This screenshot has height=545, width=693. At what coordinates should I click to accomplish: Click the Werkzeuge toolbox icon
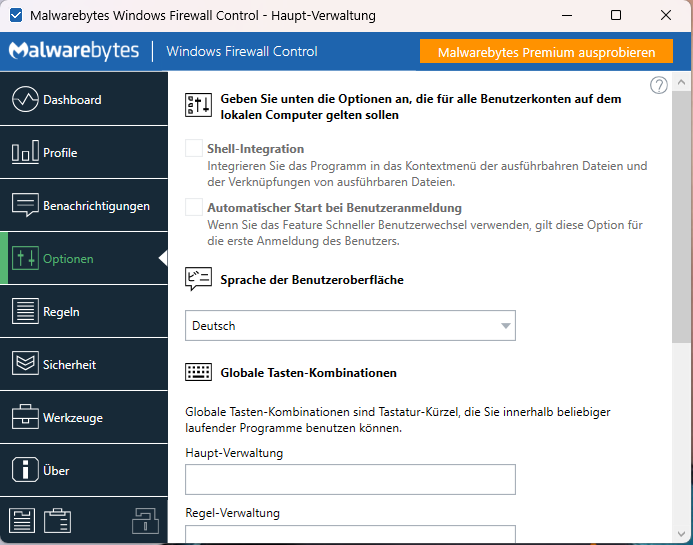pyautogui.click(x=25, y=416)
